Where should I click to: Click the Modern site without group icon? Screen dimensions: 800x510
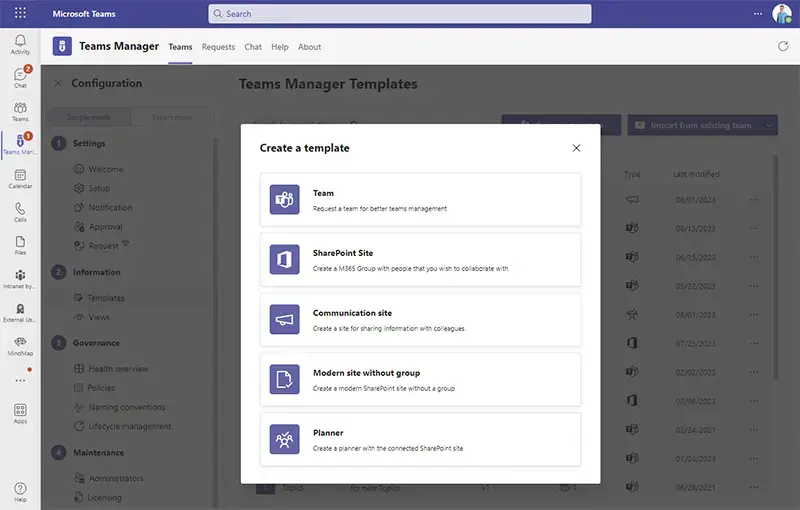tap(284, 379)
